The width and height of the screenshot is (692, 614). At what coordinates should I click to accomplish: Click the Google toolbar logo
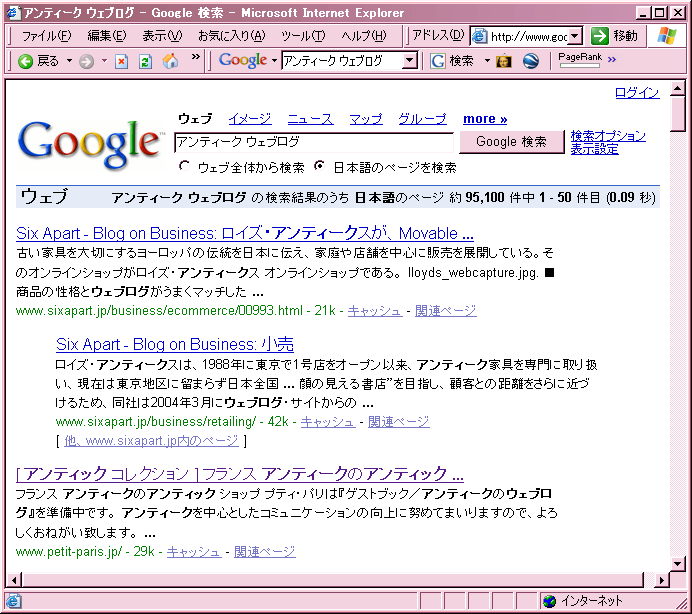point(243,60)
